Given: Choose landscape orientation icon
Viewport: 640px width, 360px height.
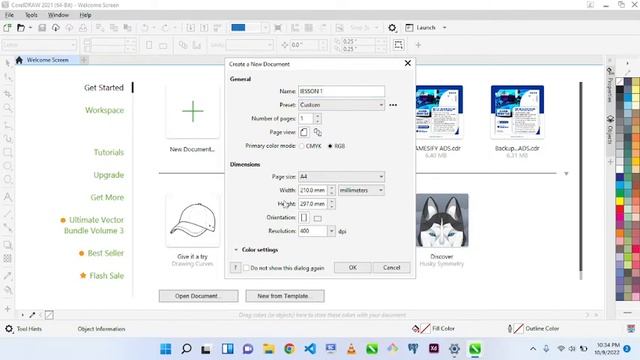Looking at the screenshot, I should pos(318,218).
